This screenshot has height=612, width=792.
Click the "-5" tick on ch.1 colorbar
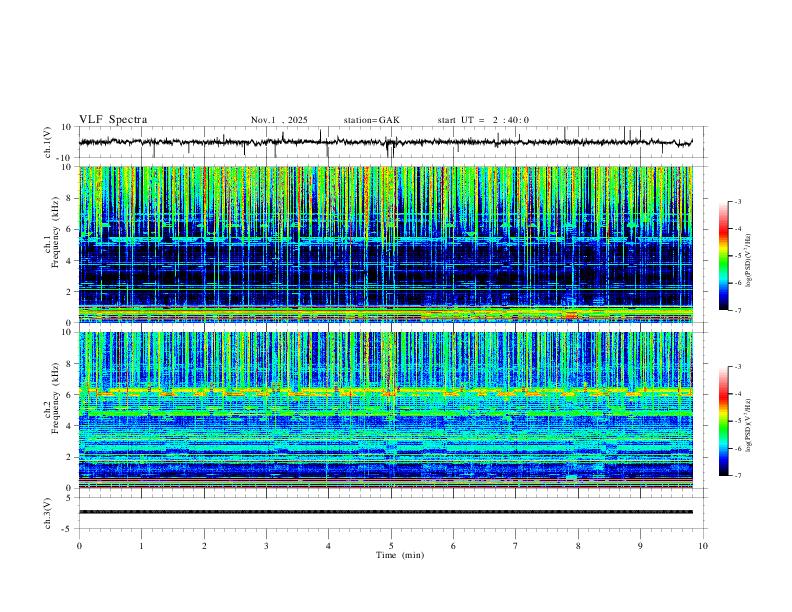coord(738,256)
